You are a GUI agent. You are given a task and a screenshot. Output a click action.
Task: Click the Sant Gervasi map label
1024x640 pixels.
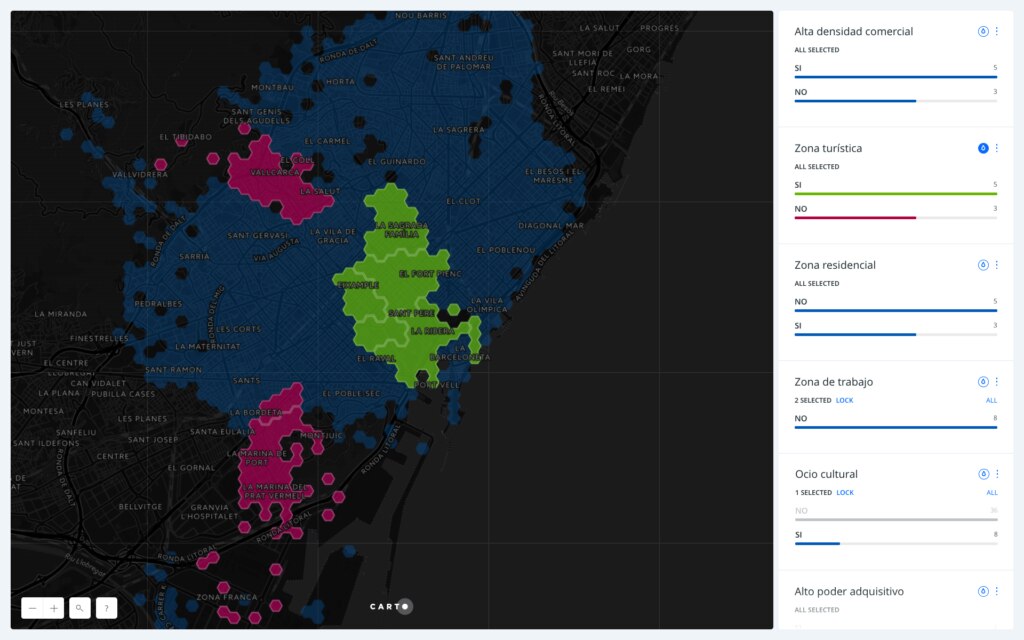pos(257,236)
